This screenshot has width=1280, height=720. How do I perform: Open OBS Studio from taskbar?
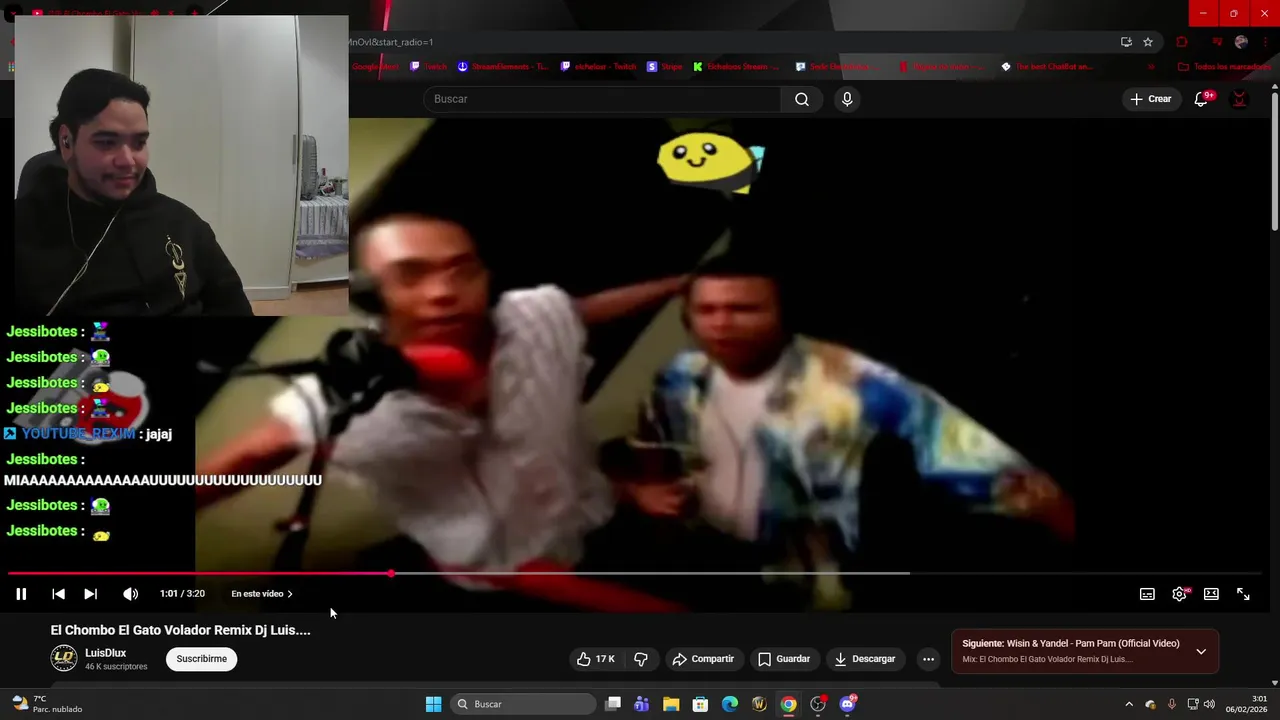[818, 704]
